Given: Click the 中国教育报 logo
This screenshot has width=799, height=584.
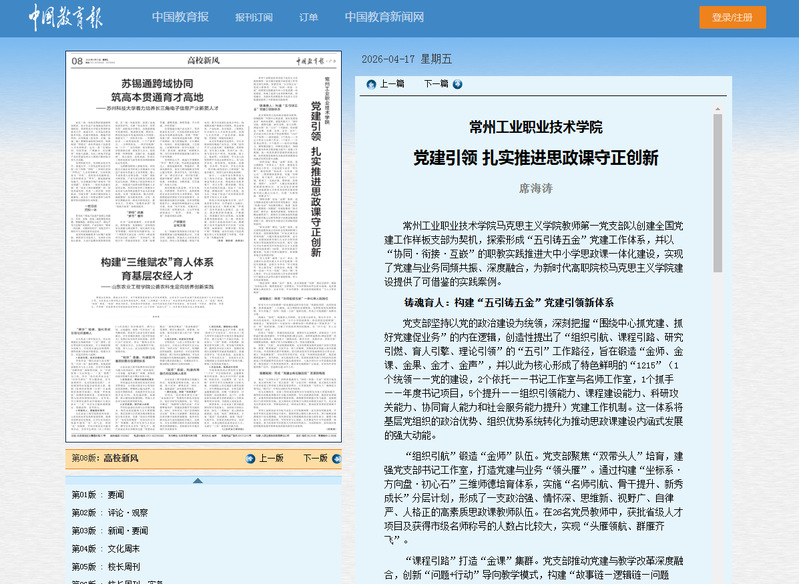Looking at the screenshot, I should click(64, 17).
